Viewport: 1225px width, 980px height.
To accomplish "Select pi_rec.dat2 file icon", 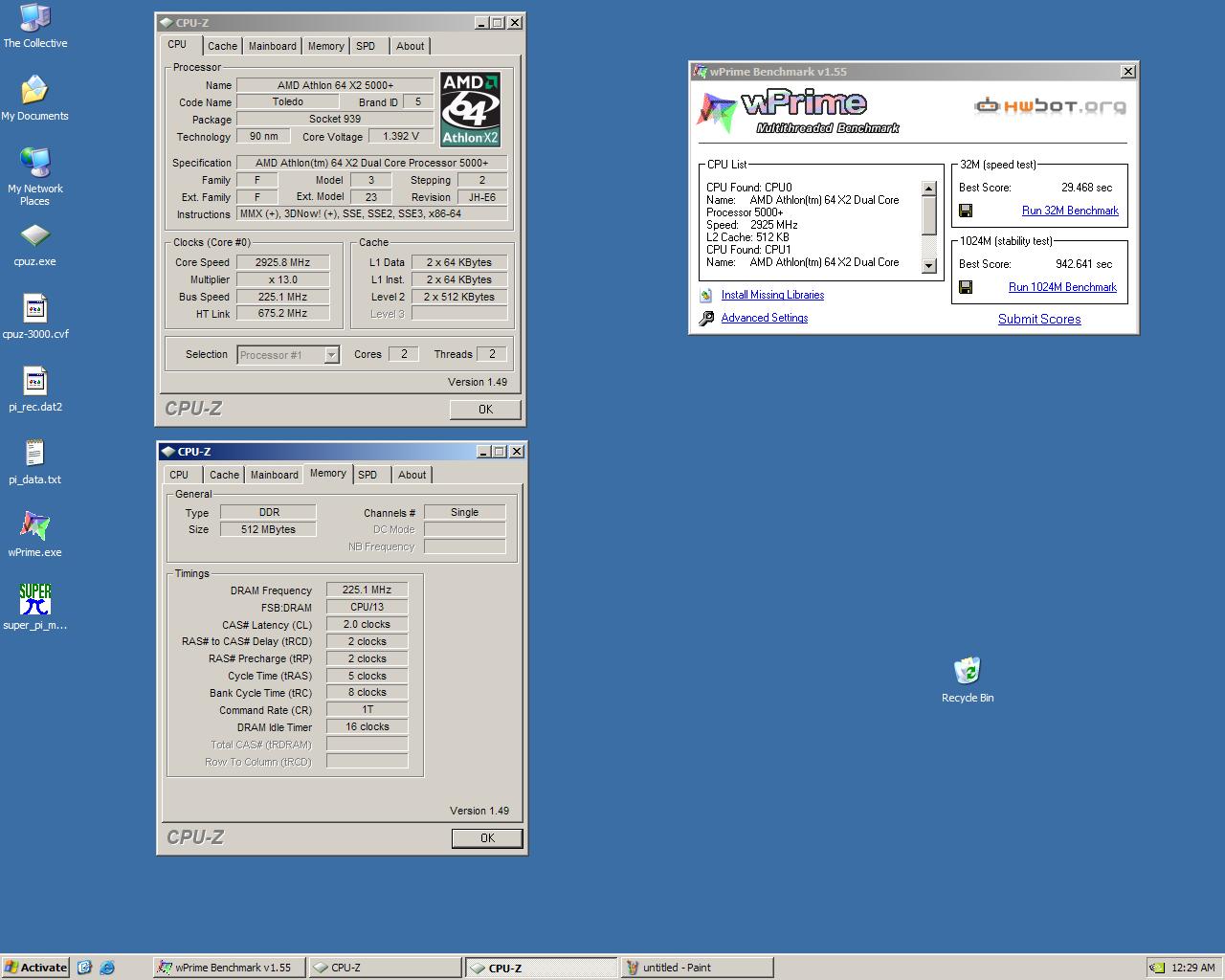I will 34,390.
